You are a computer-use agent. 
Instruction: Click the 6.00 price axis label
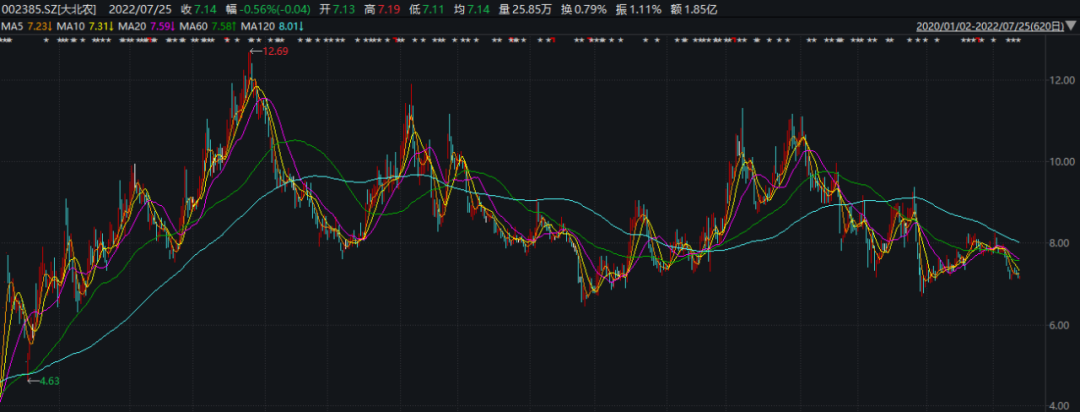(1060, 326)
